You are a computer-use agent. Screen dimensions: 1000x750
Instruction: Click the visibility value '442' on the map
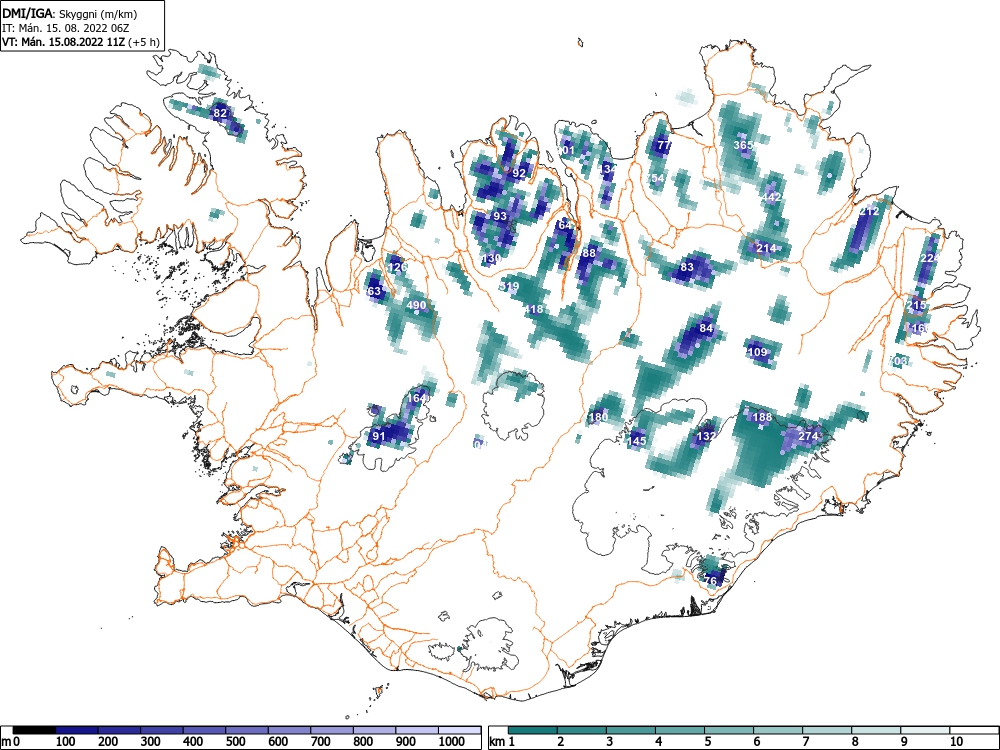click(x=771, y=197)
